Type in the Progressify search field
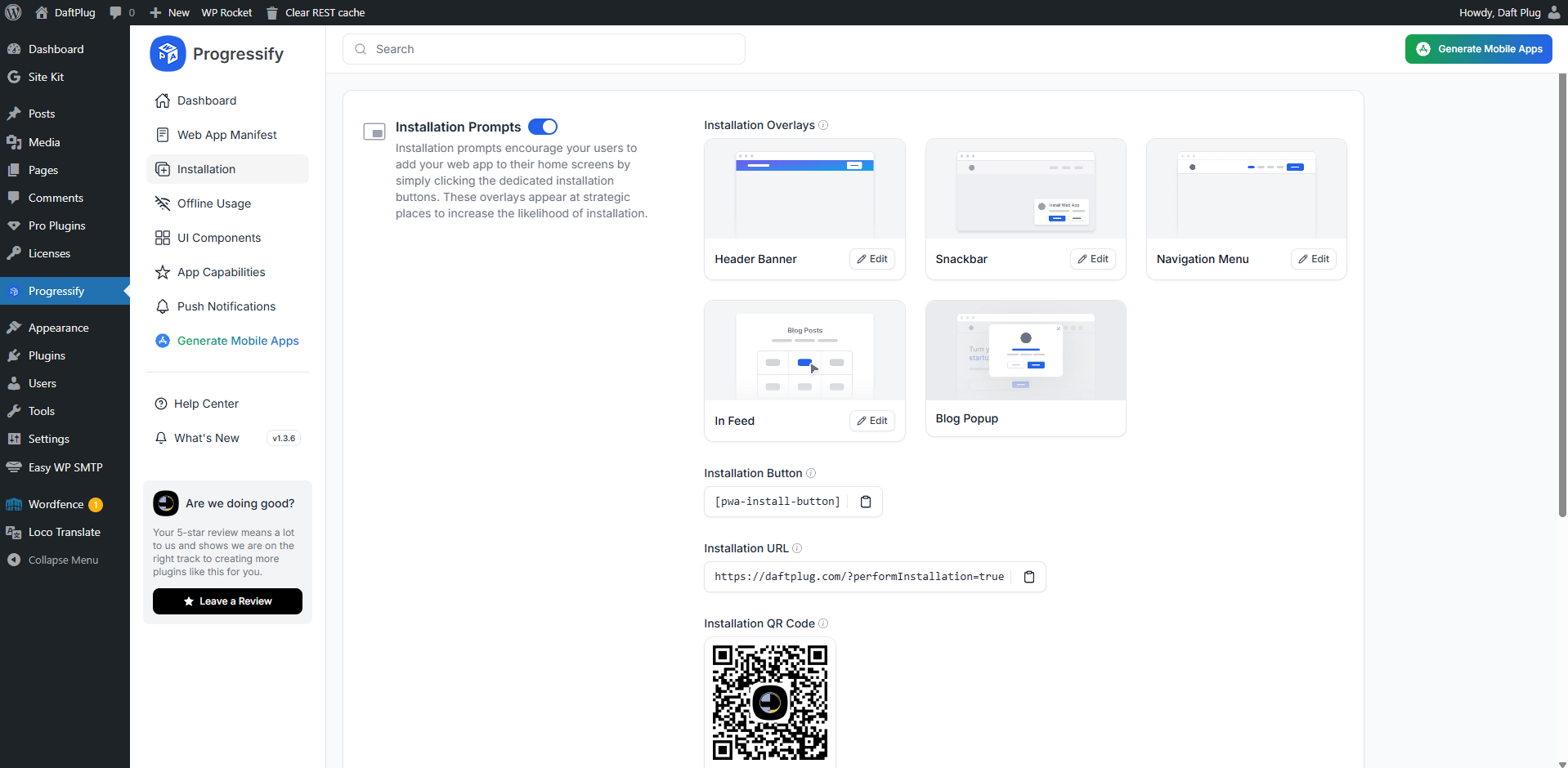The width and height of the screenshot is (1568, 768). click(x=543, y=49)
